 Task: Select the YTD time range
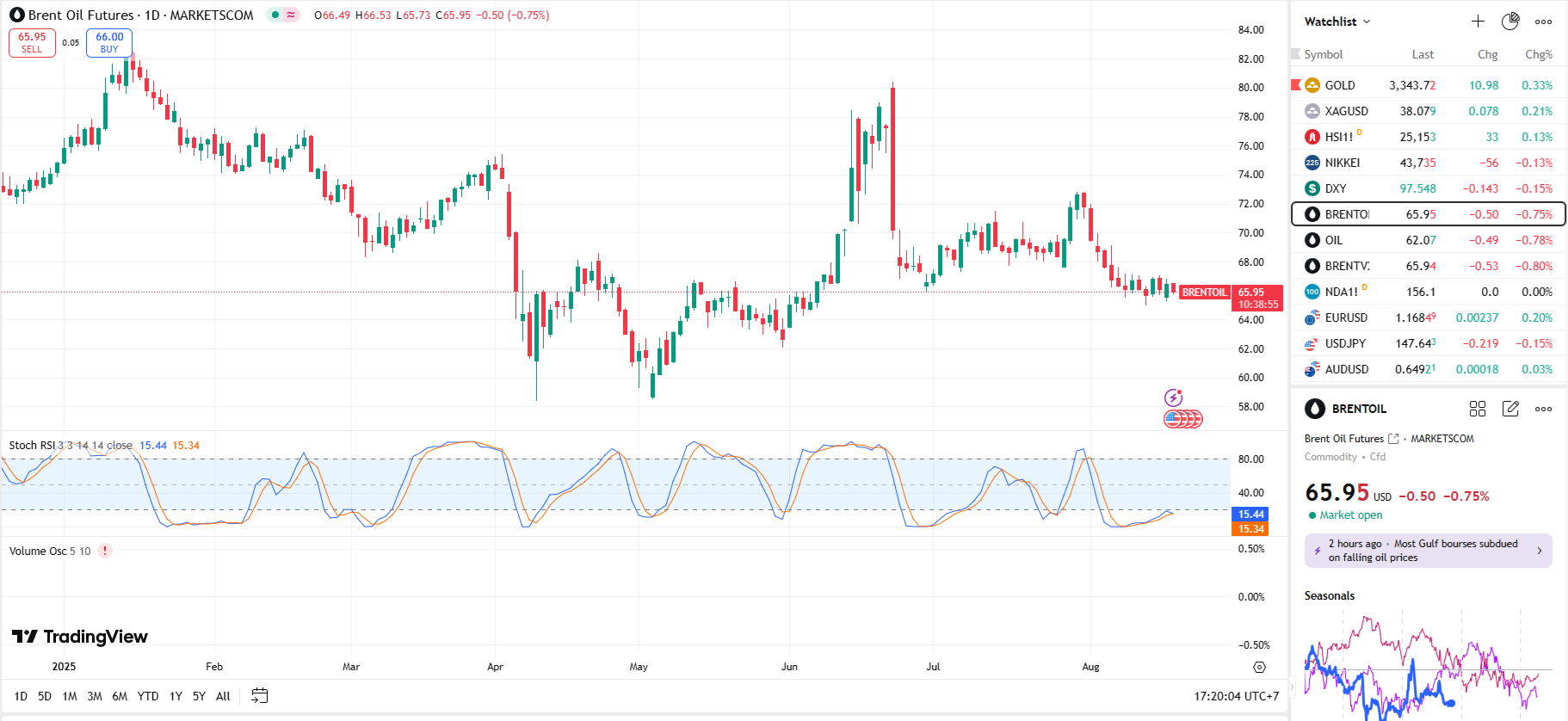148,696
